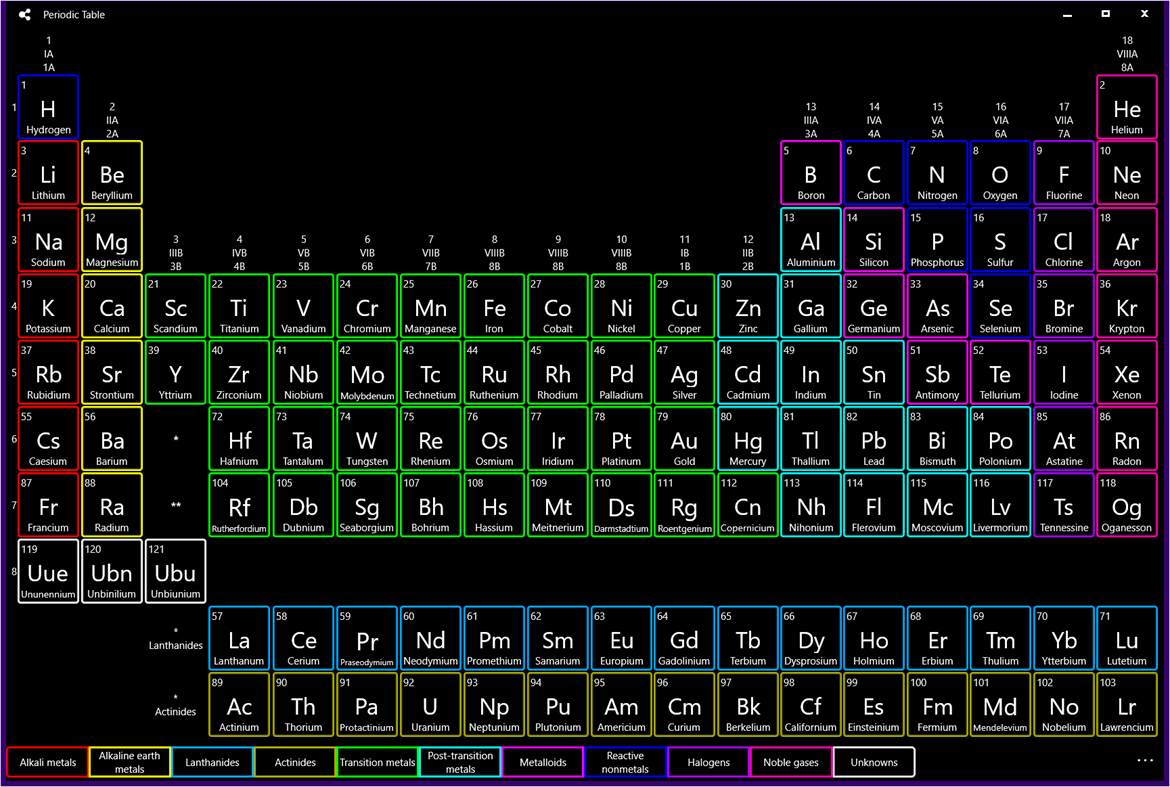The width and height of the screenshot is (1170, 787).
Task: Click the Transition metals legend entry
Action: pos(377,762)
